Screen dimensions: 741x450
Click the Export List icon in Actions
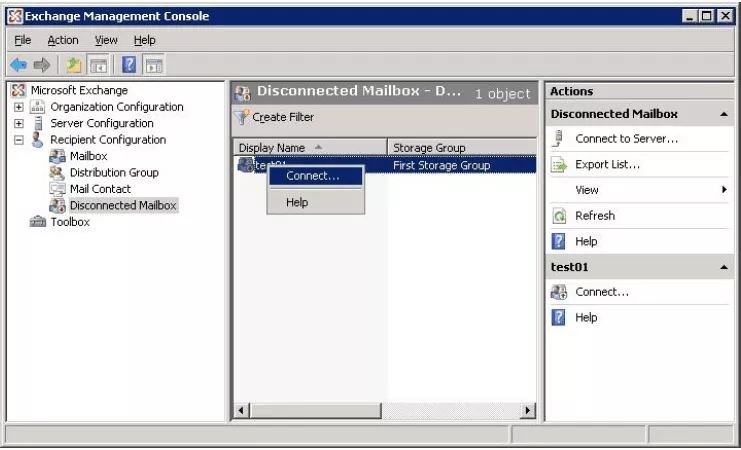[559, 164]
